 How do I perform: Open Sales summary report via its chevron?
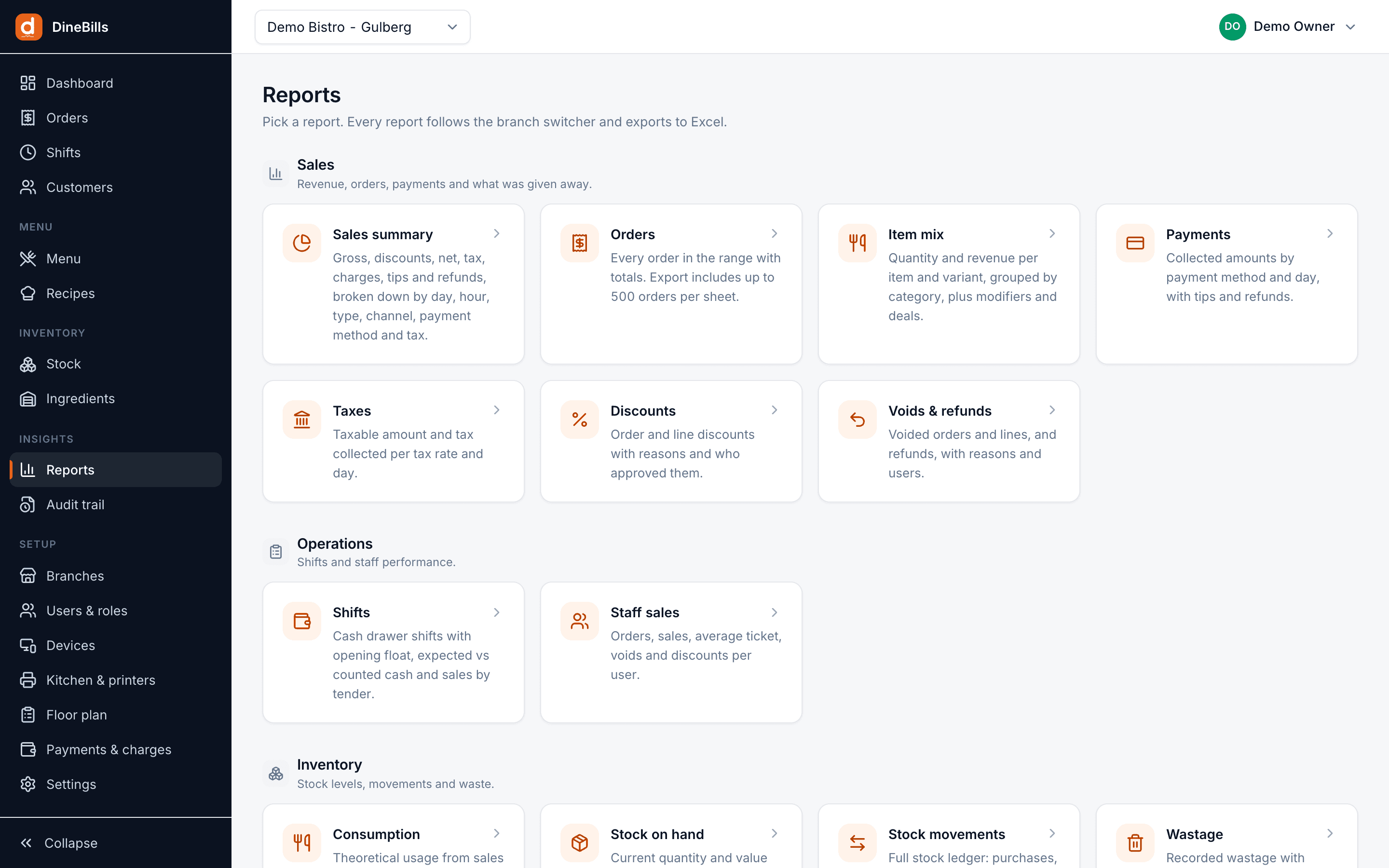(x=496, y=234)
